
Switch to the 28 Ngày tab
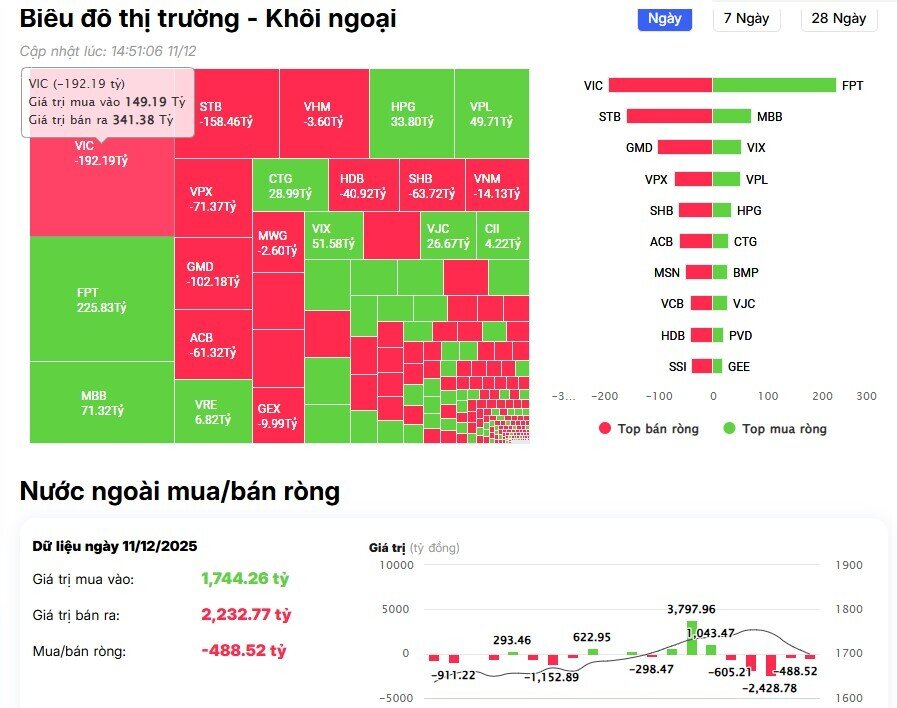838,19
